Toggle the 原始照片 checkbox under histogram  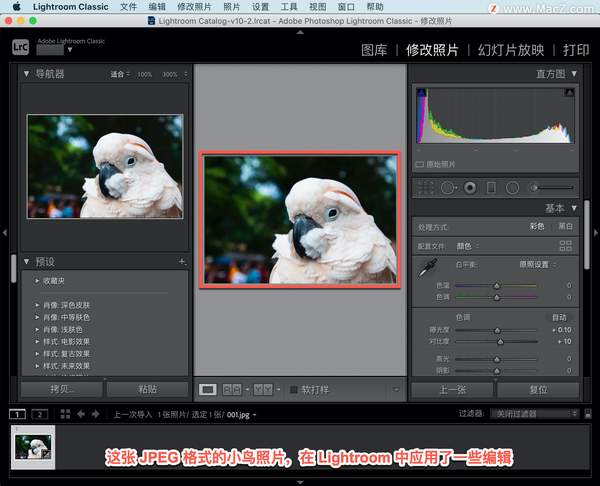coord(421,164)
